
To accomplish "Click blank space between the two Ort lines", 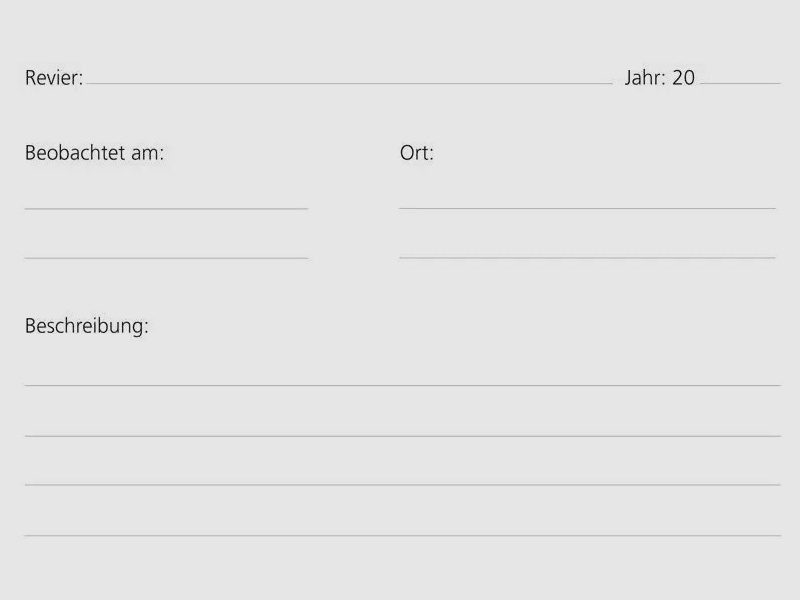I will tap(587, 233).
